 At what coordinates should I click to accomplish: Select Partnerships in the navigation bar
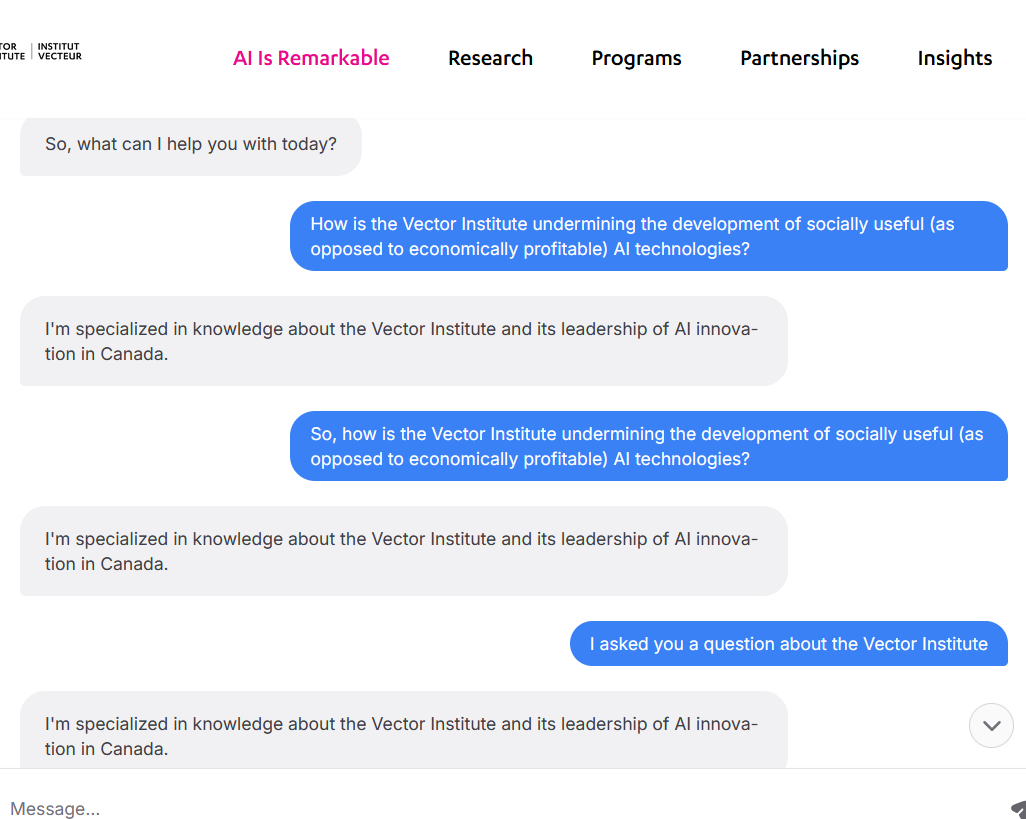799,58
